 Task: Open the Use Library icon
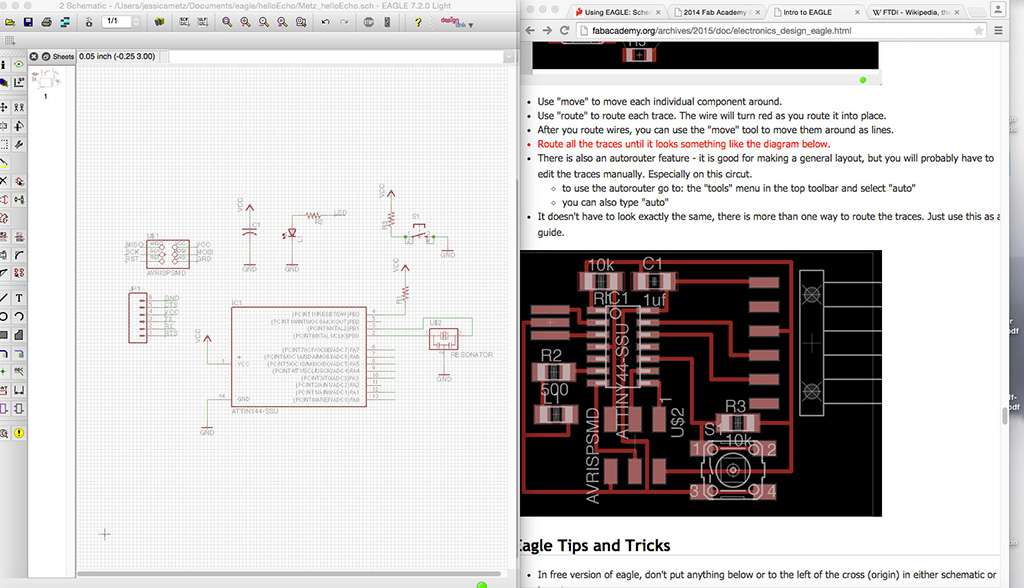pyautogui.click(x=159, y=22)
